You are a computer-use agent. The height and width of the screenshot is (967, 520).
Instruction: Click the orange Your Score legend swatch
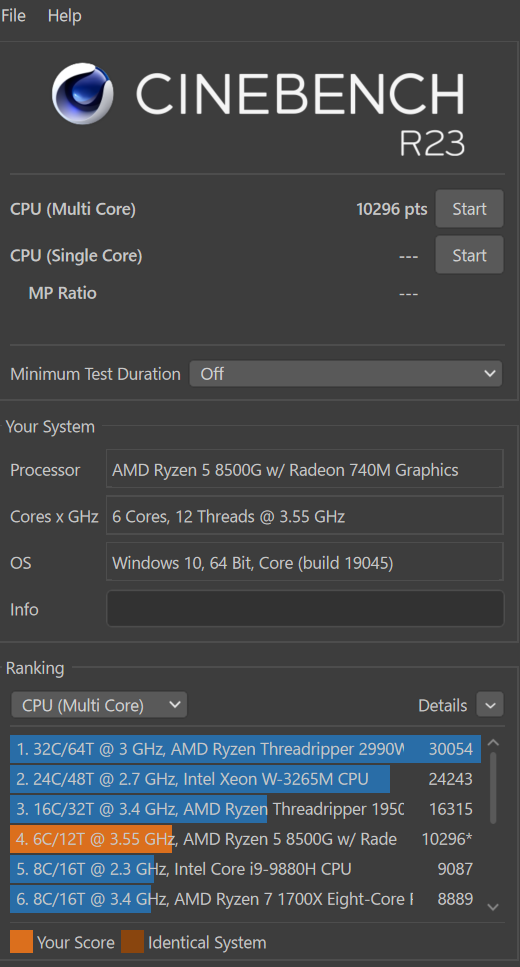coord(21,942)
